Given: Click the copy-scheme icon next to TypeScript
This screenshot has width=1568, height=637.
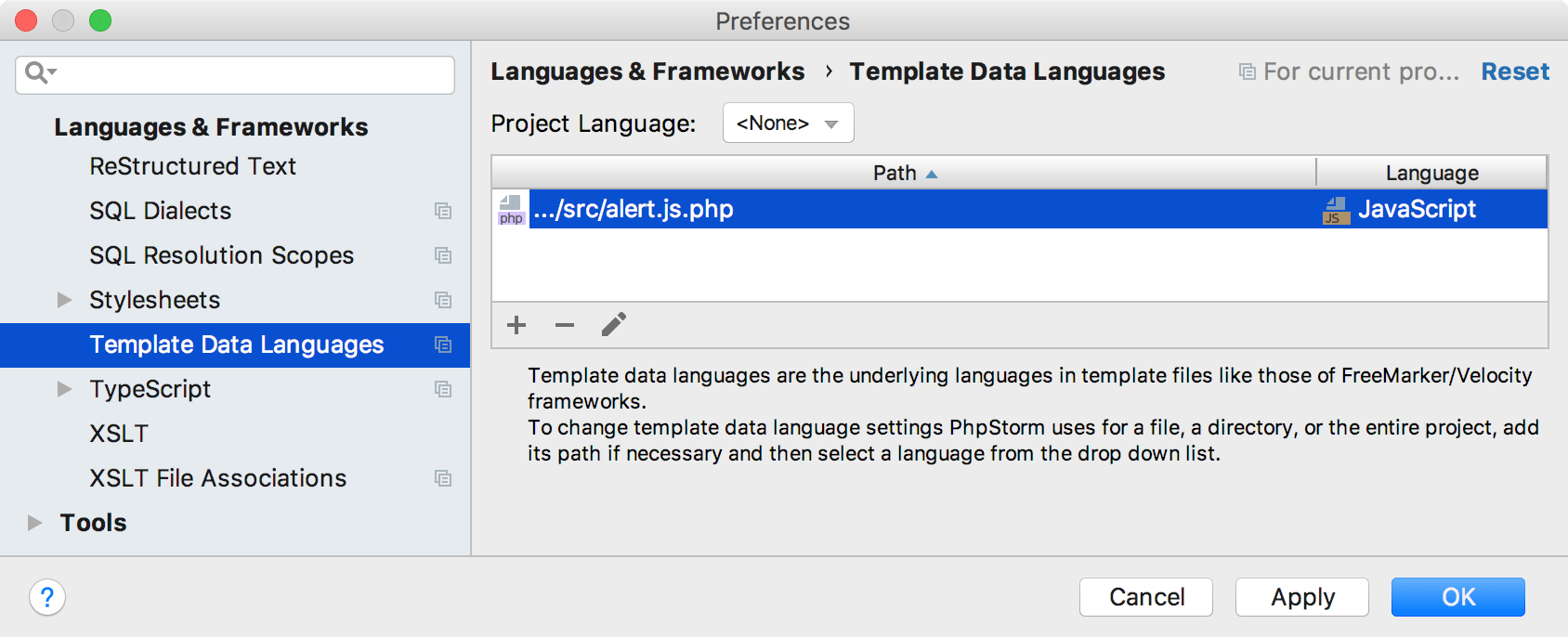Looking at the screenshot, I should 444,389.
